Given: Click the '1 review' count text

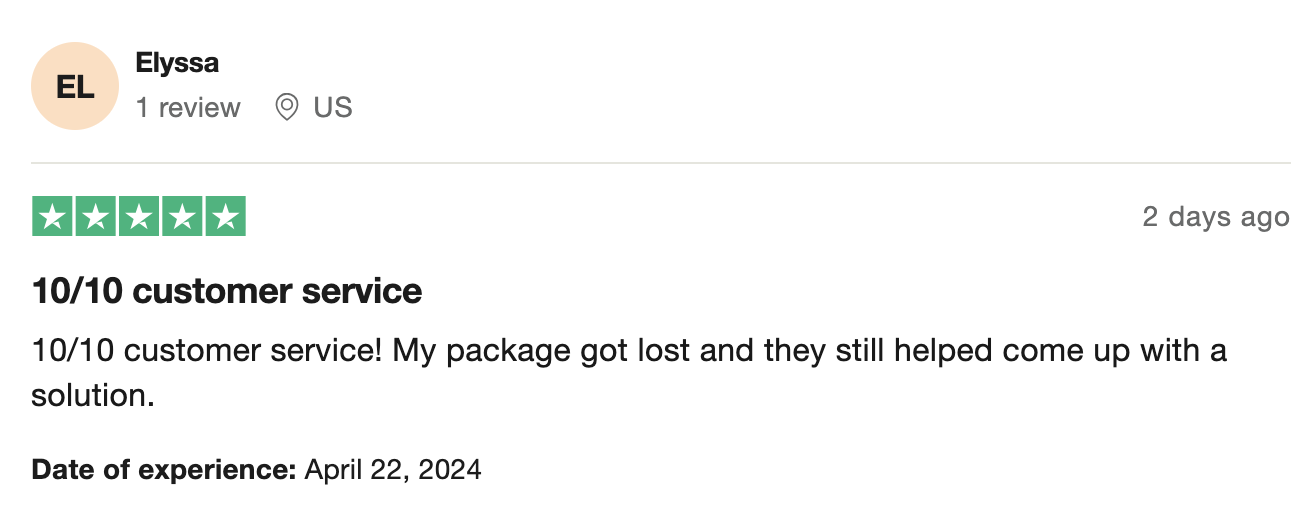Looking at the screenshot, I should [x=188, y=107].
